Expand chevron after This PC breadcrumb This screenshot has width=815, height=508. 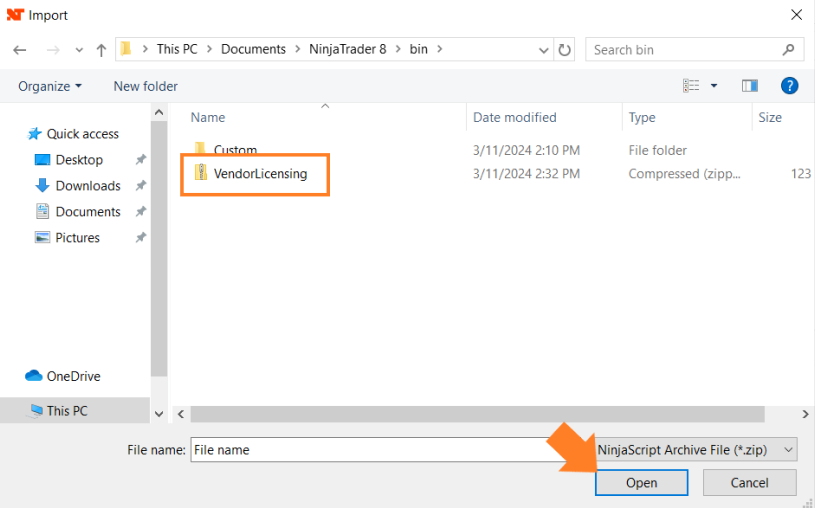(209, 49)
